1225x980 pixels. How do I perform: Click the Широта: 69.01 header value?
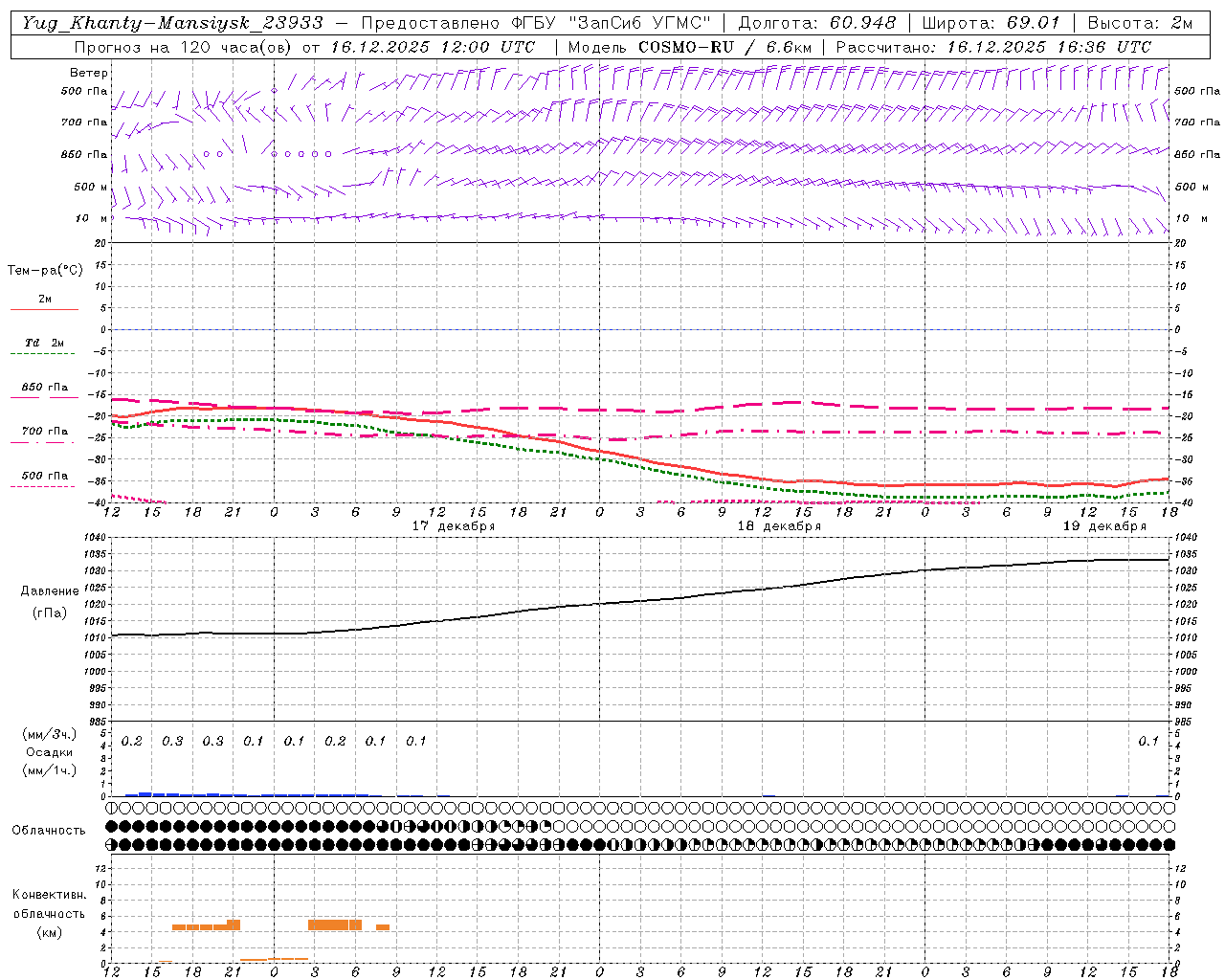point(991,23)
